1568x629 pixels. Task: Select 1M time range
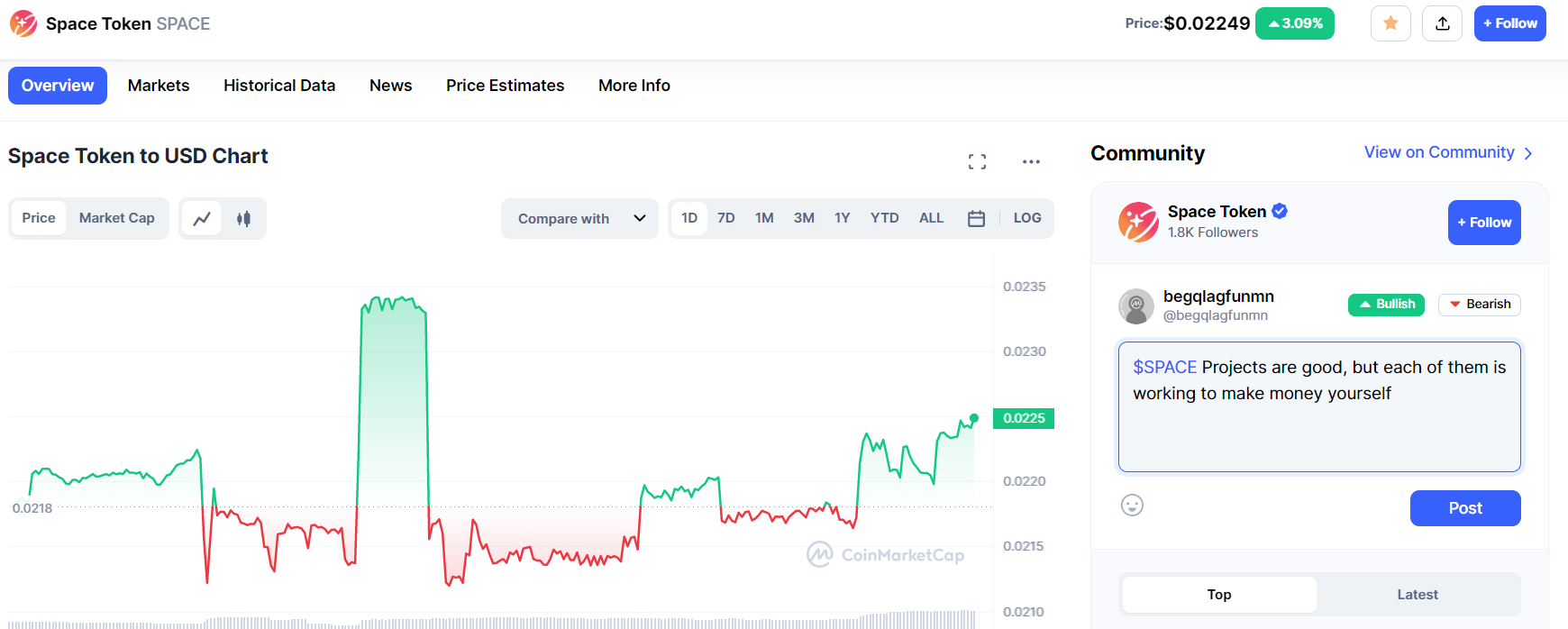(764, 218)
